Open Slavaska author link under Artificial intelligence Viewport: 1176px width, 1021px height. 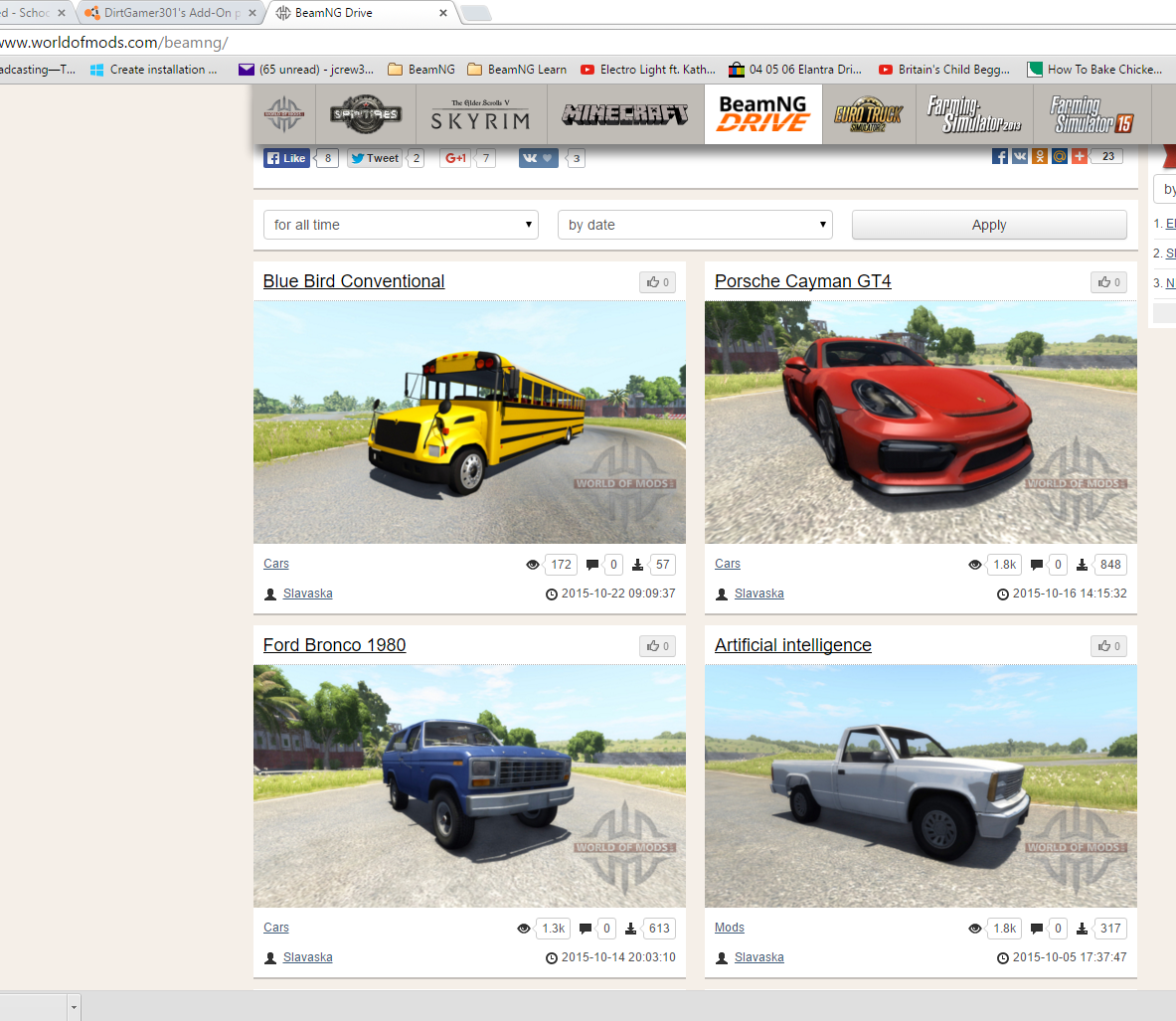pos(759,957)
